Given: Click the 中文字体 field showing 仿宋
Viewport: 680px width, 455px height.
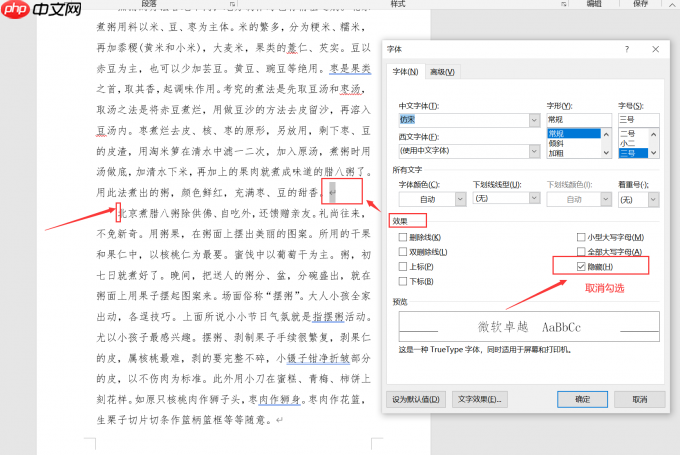Looking at the screenshot, I should click(x=464, y=120).
